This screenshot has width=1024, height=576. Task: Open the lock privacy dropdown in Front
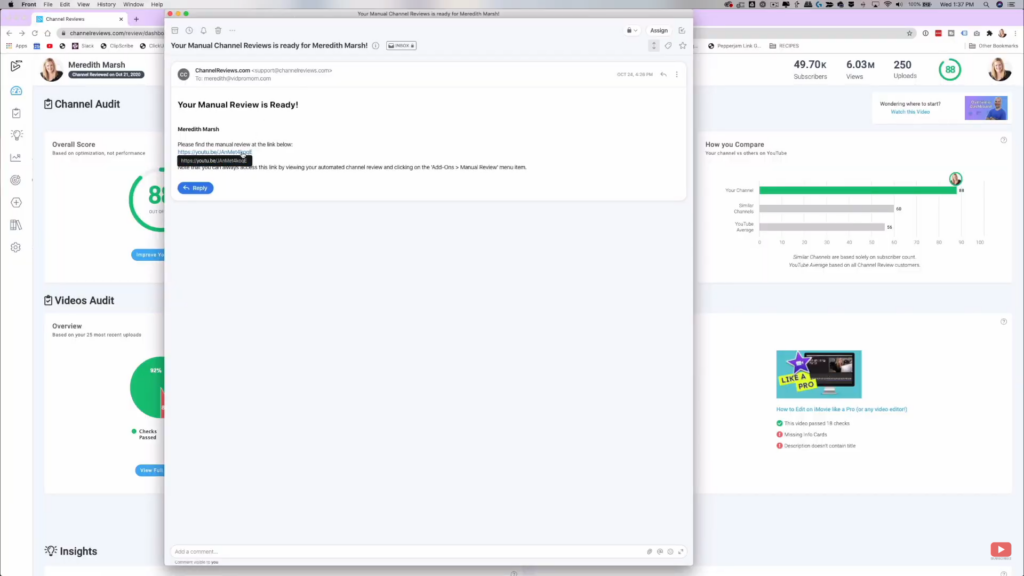tap(632, 31)
